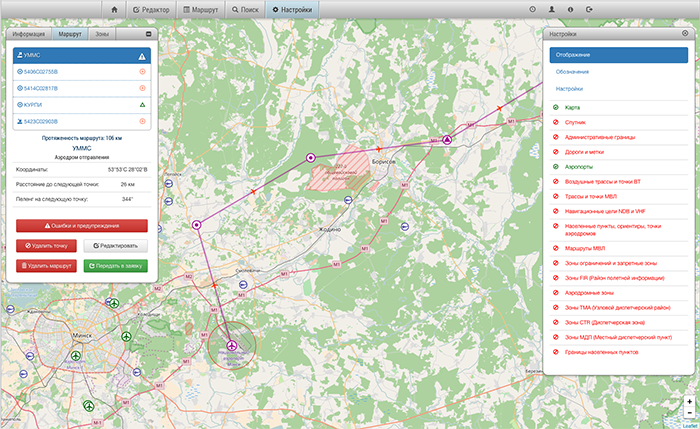Viewport: 700px width, 429px height.
Task: Zoom in the map with plus control
Action: point(689,401)
